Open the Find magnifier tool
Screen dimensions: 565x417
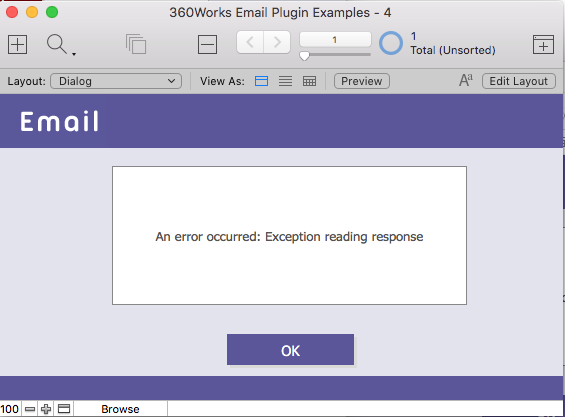[x=57, y=44]
